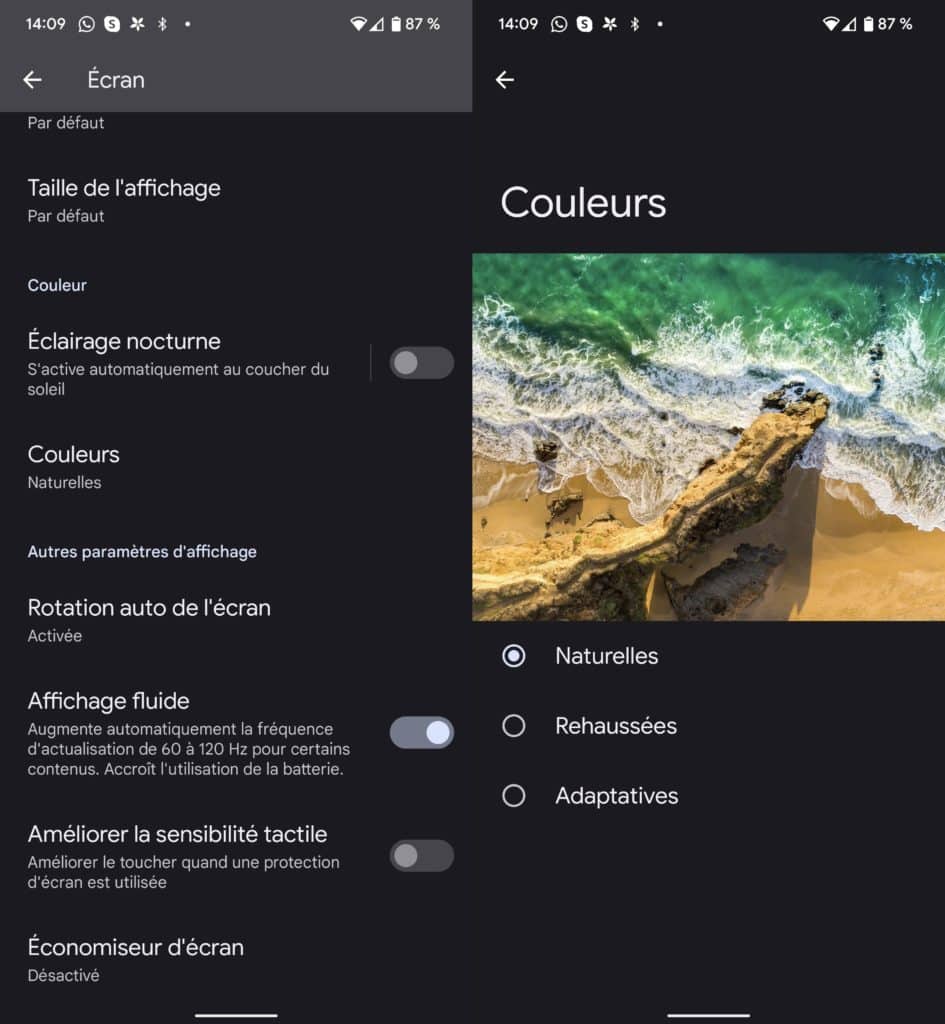Tap Bluetooth status icon on Couleurs screen
Image resolution: width=945 pixels, height=1024 pixels.
tap(635, 24)
